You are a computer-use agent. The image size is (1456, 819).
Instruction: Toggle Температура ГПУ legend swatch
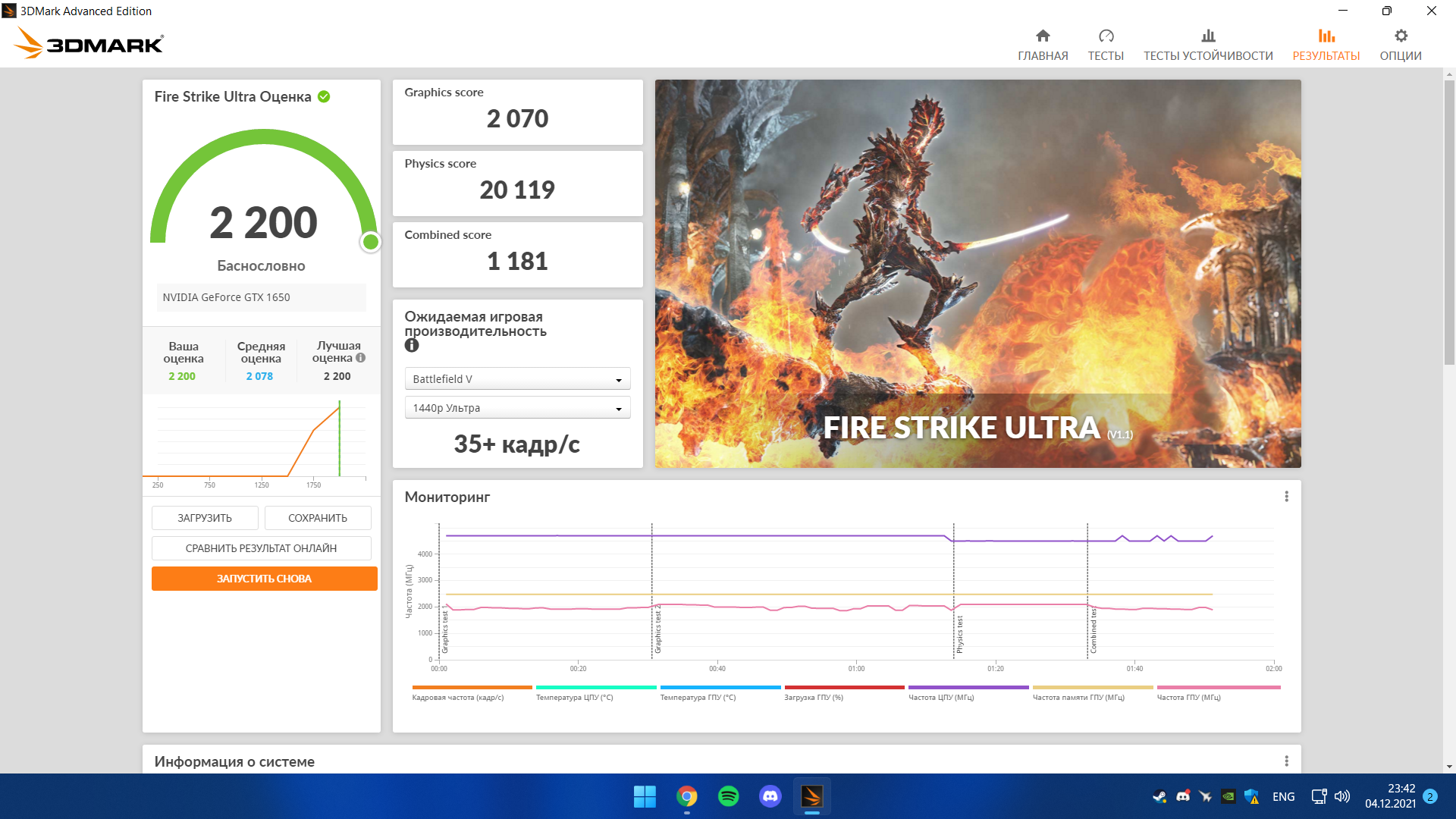tap(720, 688)
